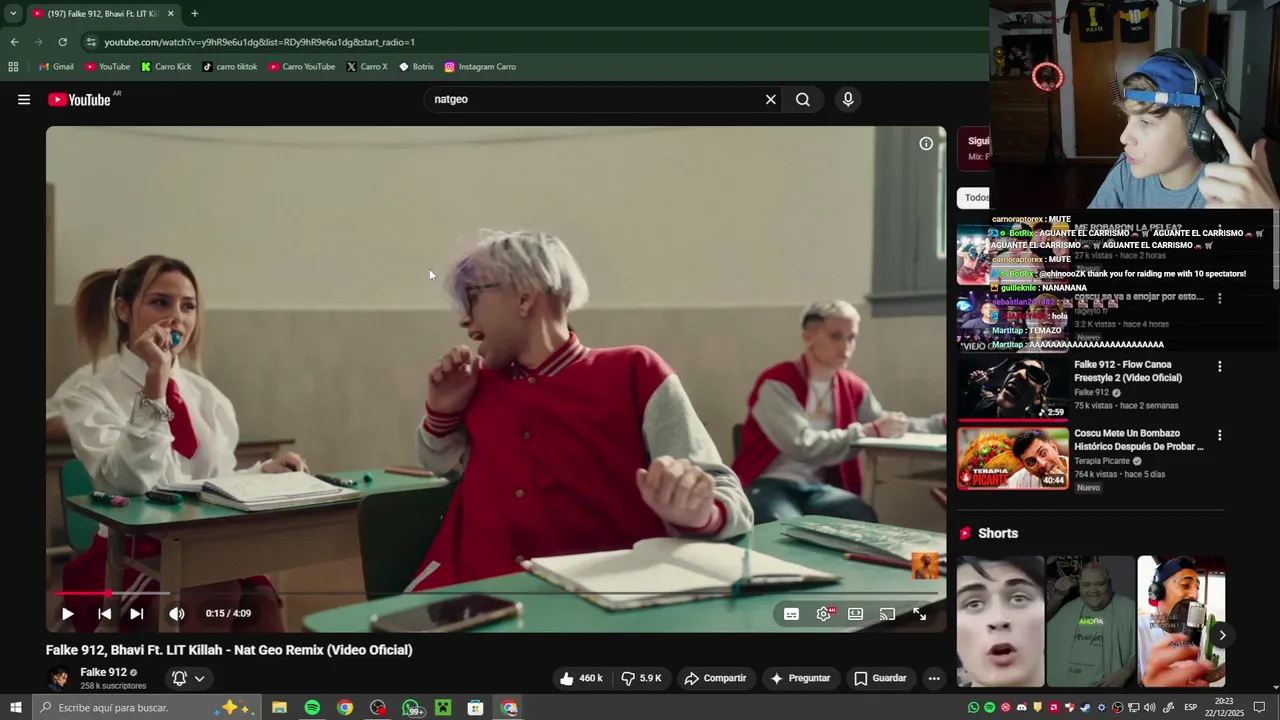
Task: Click the Windows taskbar search box
Action: 147,708
